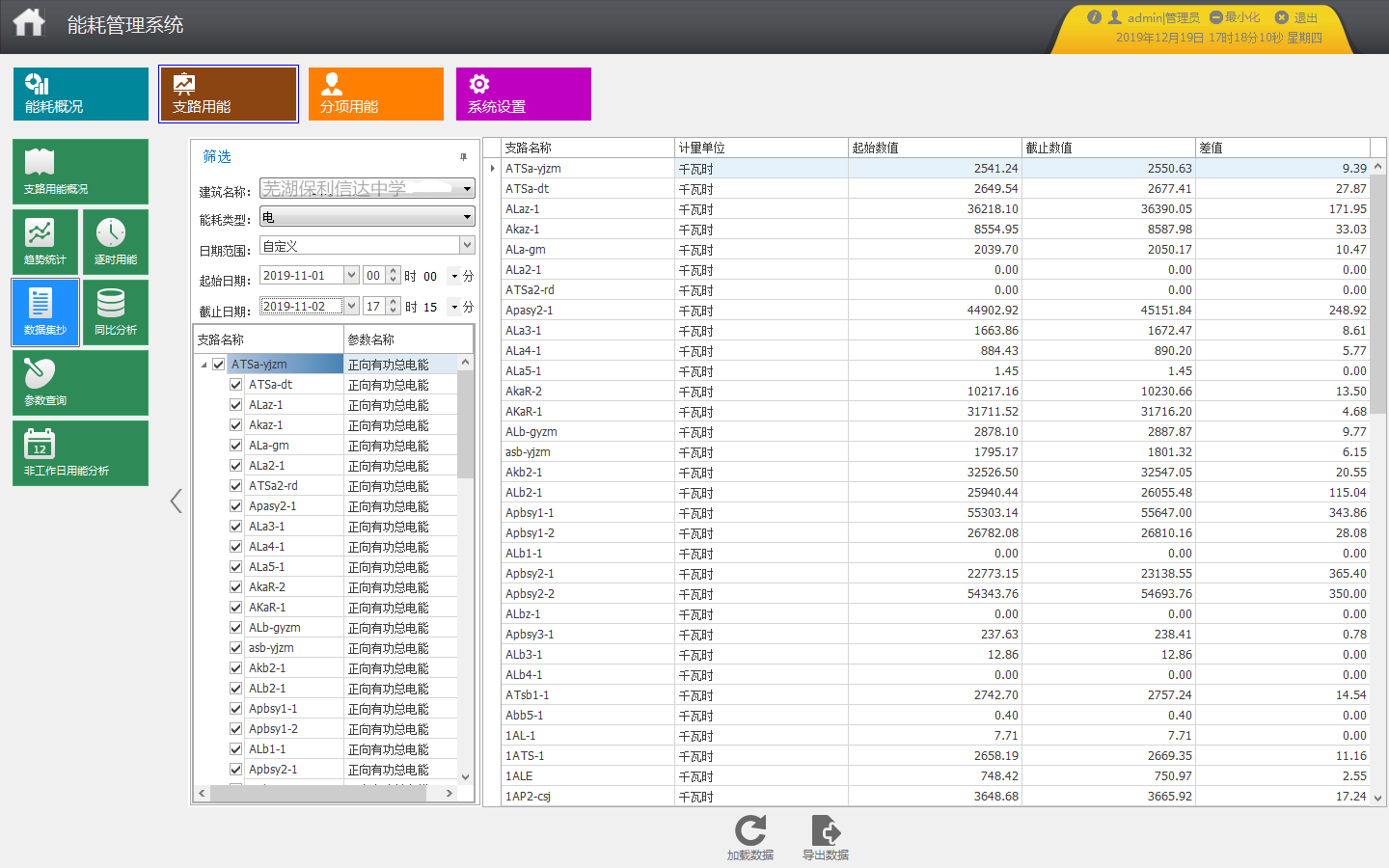Click the 筛选 panel title

click(x=217, y=156)
